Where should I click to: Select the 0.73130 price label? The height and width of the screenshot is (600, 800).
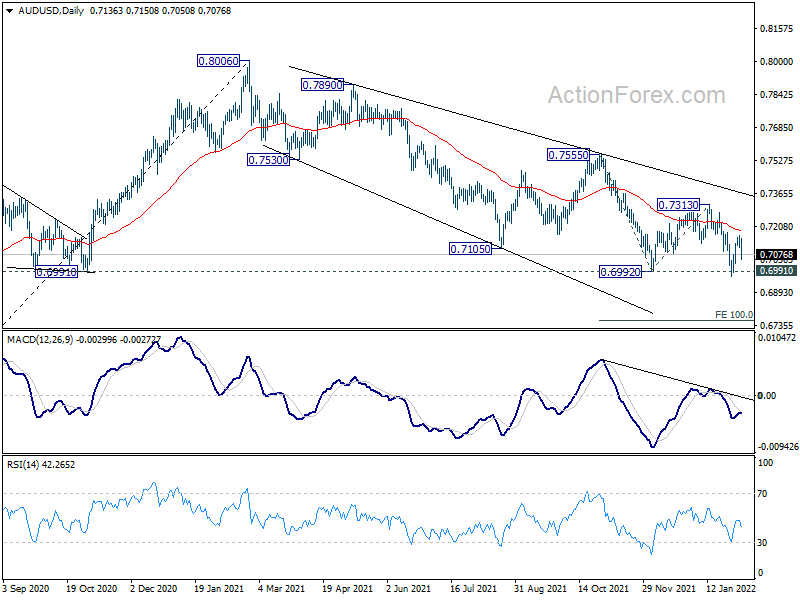point(678,205)
